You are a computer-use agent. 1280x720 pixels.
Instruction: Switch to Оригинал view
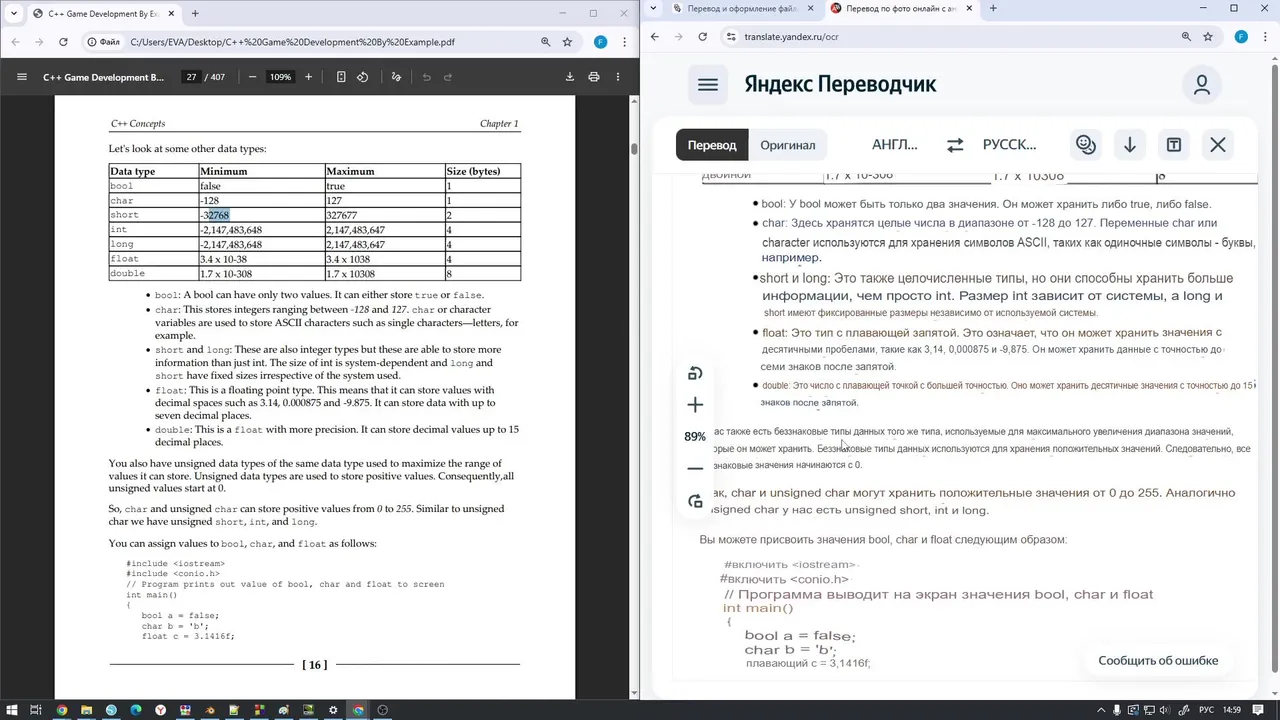point(788,145)
